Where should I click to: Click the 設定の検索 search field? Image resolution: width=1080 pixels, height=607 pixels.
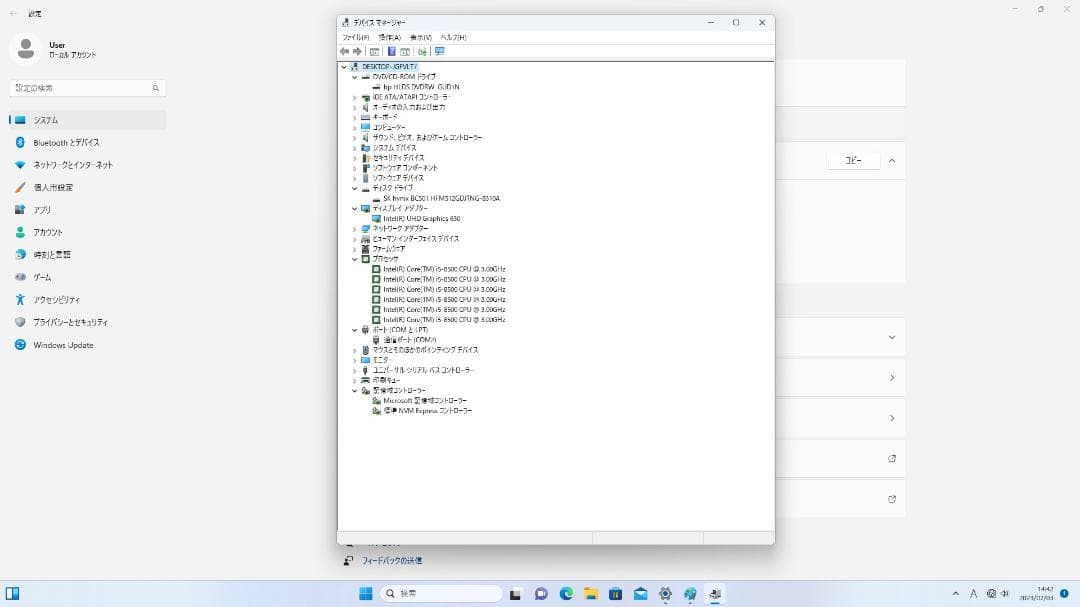85,87
